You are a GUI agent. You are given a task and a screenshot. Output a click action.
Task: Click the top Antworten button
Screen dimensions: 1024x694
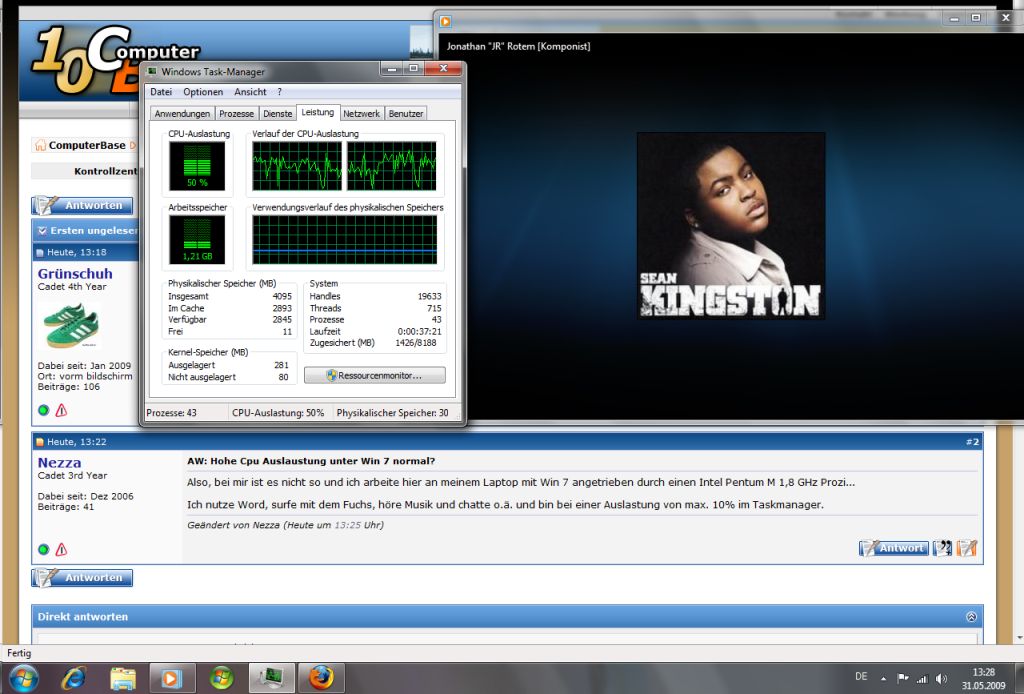[x=82, y=205]
